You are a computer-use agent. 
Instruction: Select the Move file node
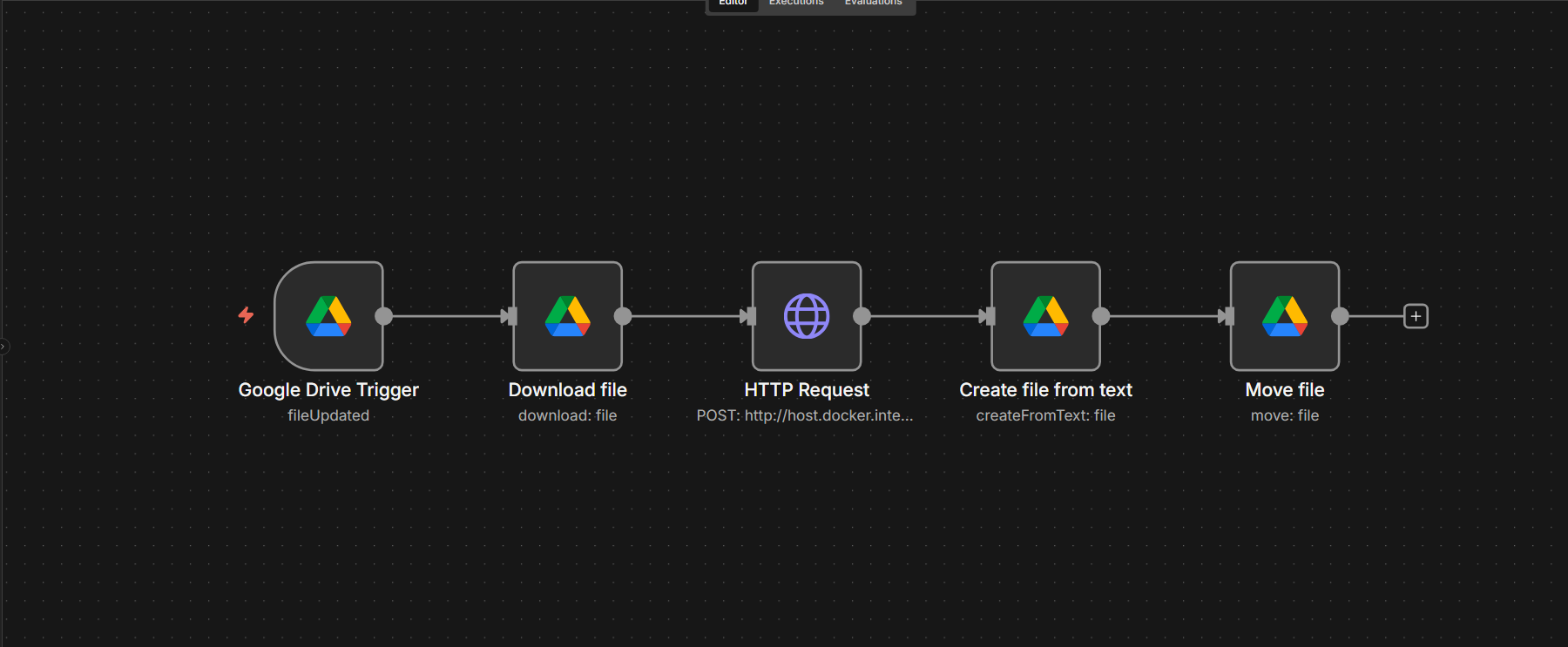[x=1284, y=316]
